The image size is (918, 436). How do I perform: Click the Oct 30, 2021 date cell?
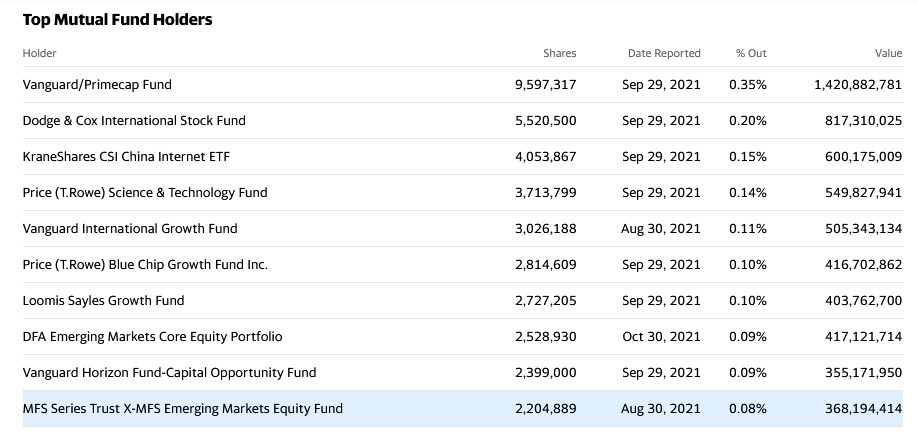coord(662,337)
